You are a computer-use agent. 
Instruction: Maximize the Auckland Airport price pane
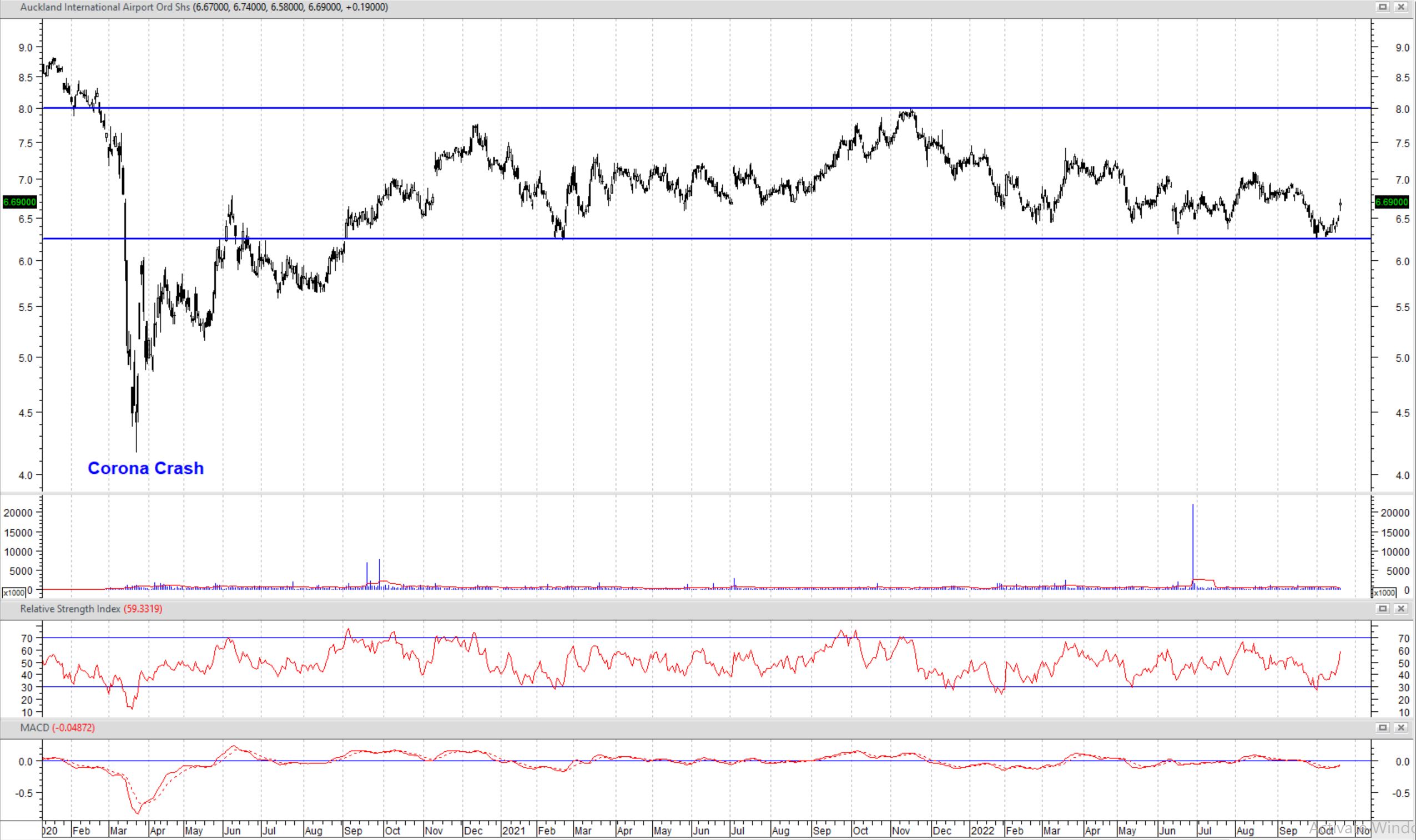(x=1383, y=7)
